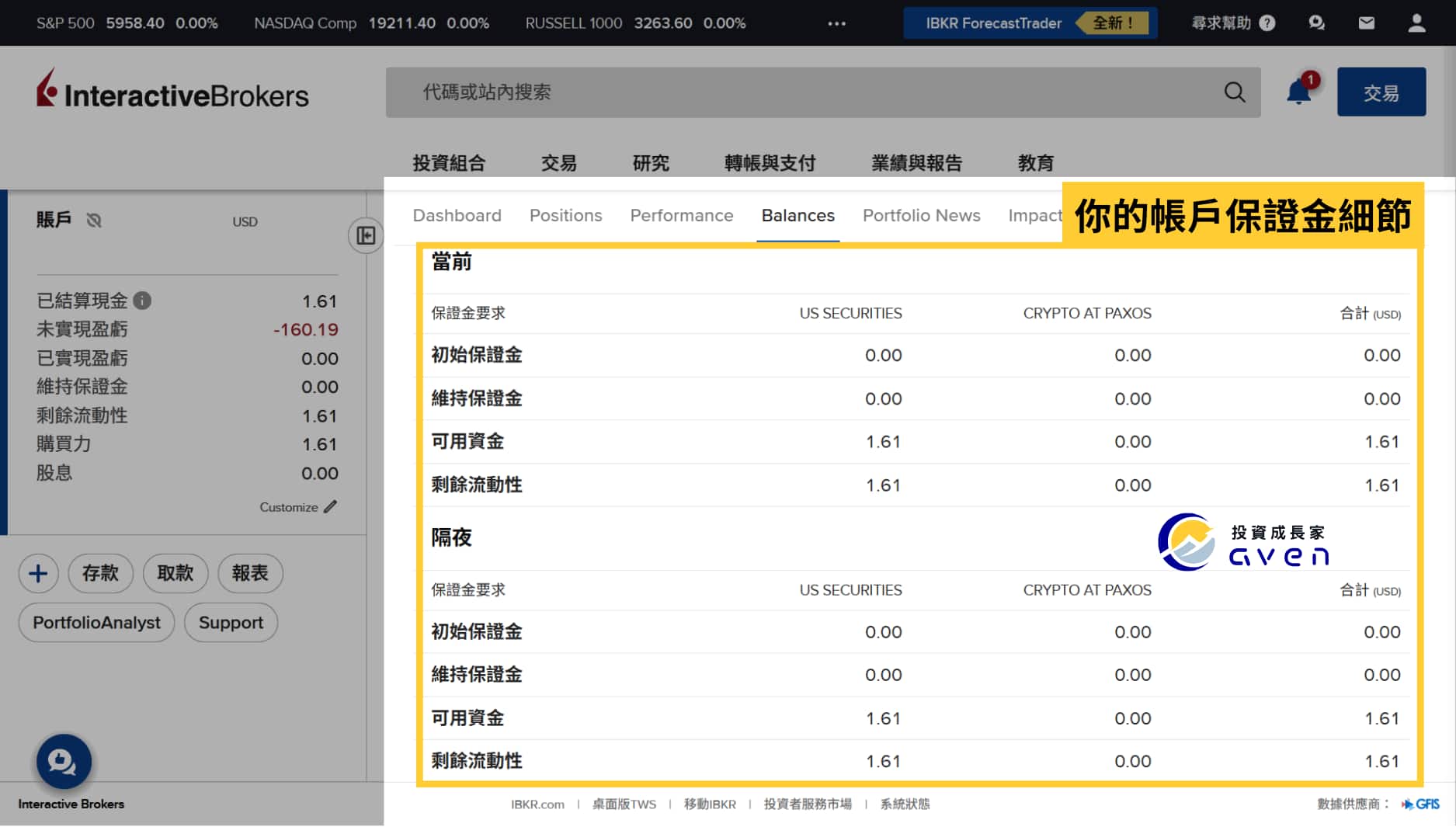Click the 存款 deposit button
Viewport: 1456px width, 827px height.
click(100, 573)
